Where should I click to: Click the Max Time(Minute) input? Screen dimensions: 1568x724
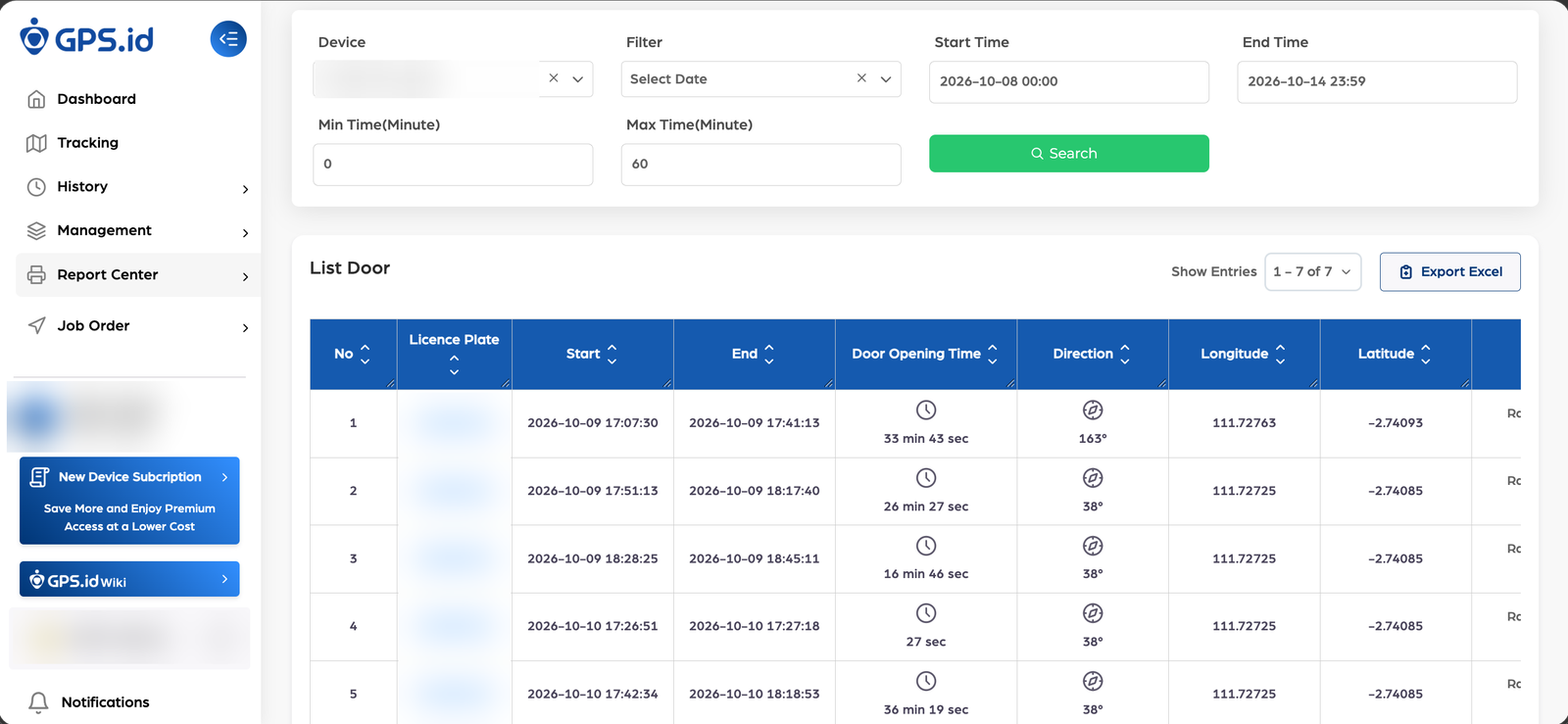[761, 165]
